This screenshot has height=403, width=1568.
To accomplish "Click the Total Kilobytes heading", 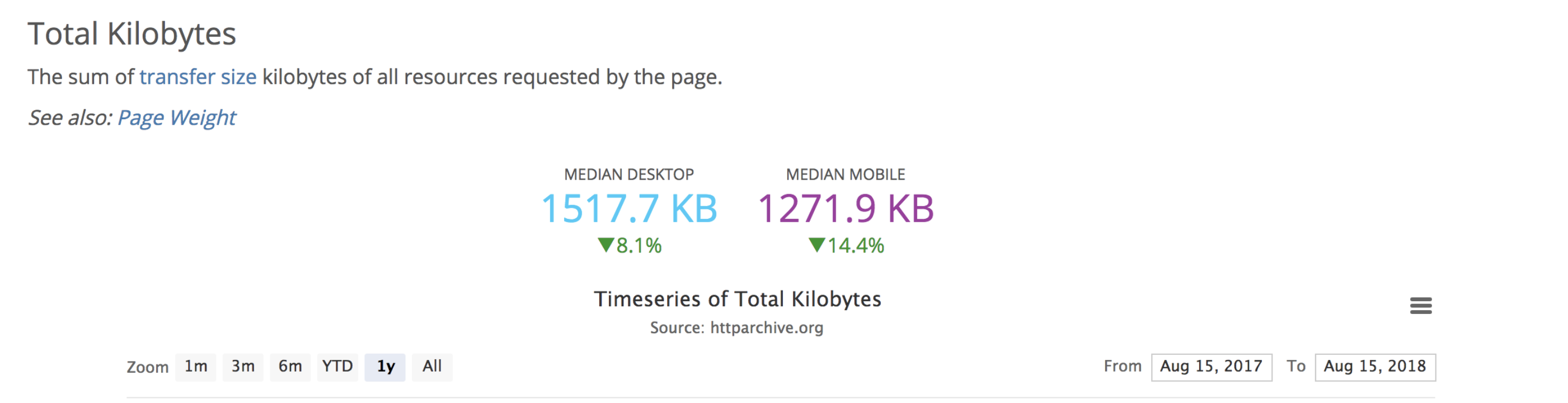I will tap(132, 34).
